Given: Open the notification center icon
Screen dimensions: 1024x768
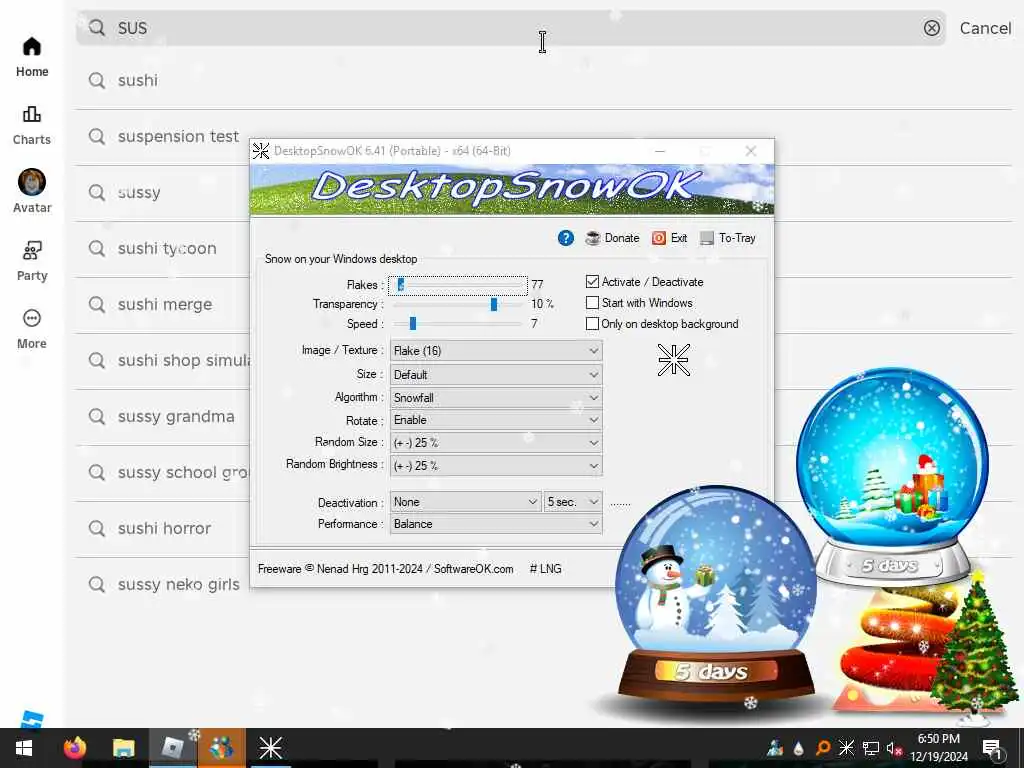Looking at the screenshot, I should click(993, 748).
